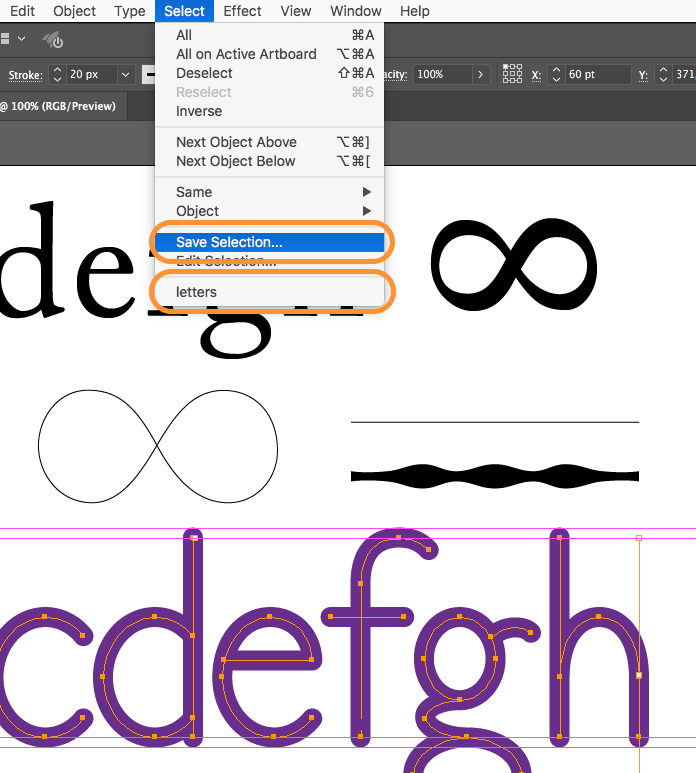
Task: Open the Object menu in menu bar
Action: (74, 11)
